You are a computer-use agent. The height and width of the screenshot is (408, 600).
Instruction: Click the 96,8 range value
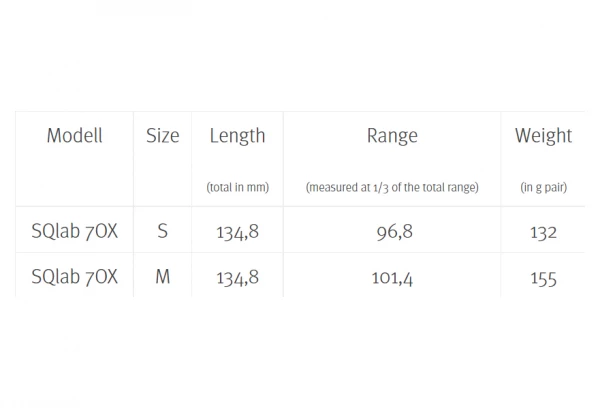(392, 233)
